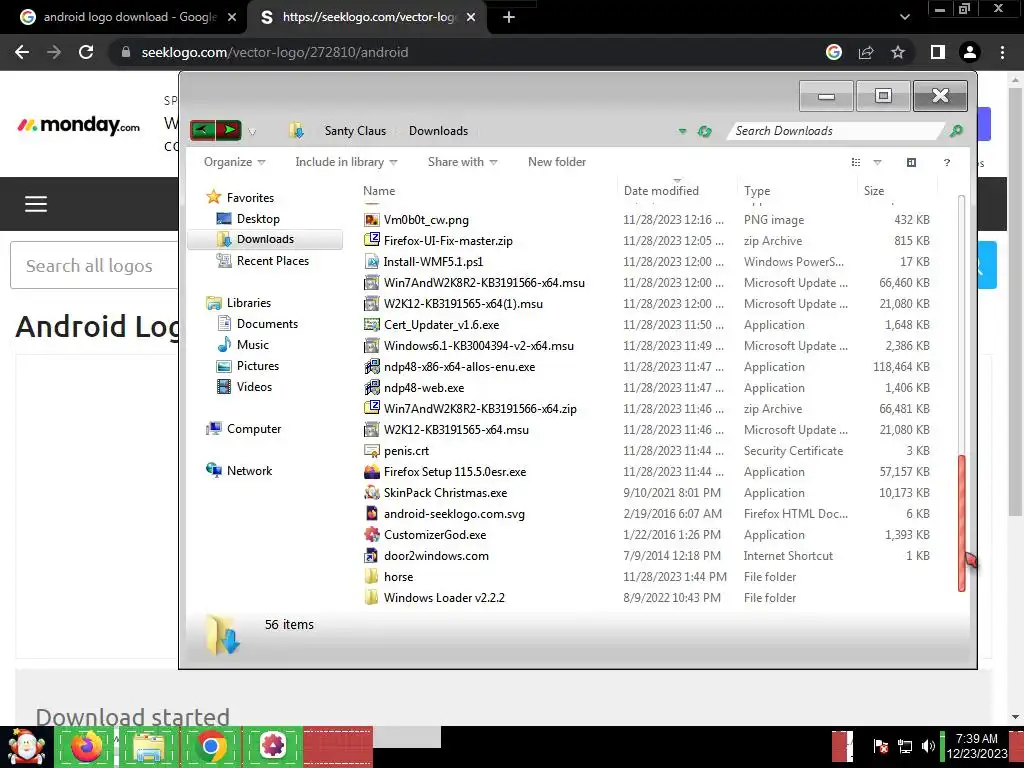The height and width of the screenshot is (768, 1024).
Task: Reload the seeklogo page in Chrome
Action: click(x=86, y=52)
